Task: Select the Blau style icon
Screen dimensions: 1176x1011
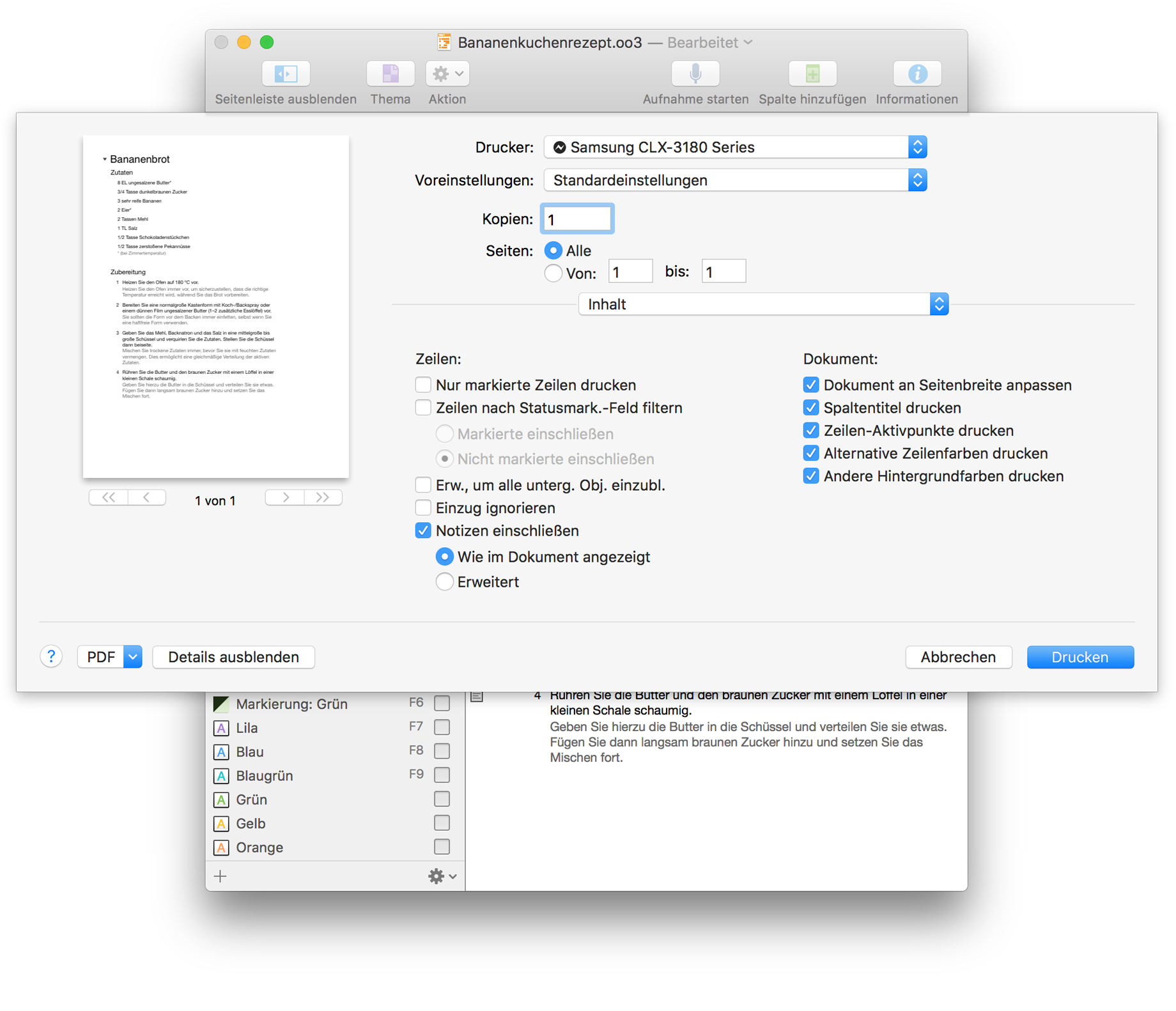Action: click(221, 752)
